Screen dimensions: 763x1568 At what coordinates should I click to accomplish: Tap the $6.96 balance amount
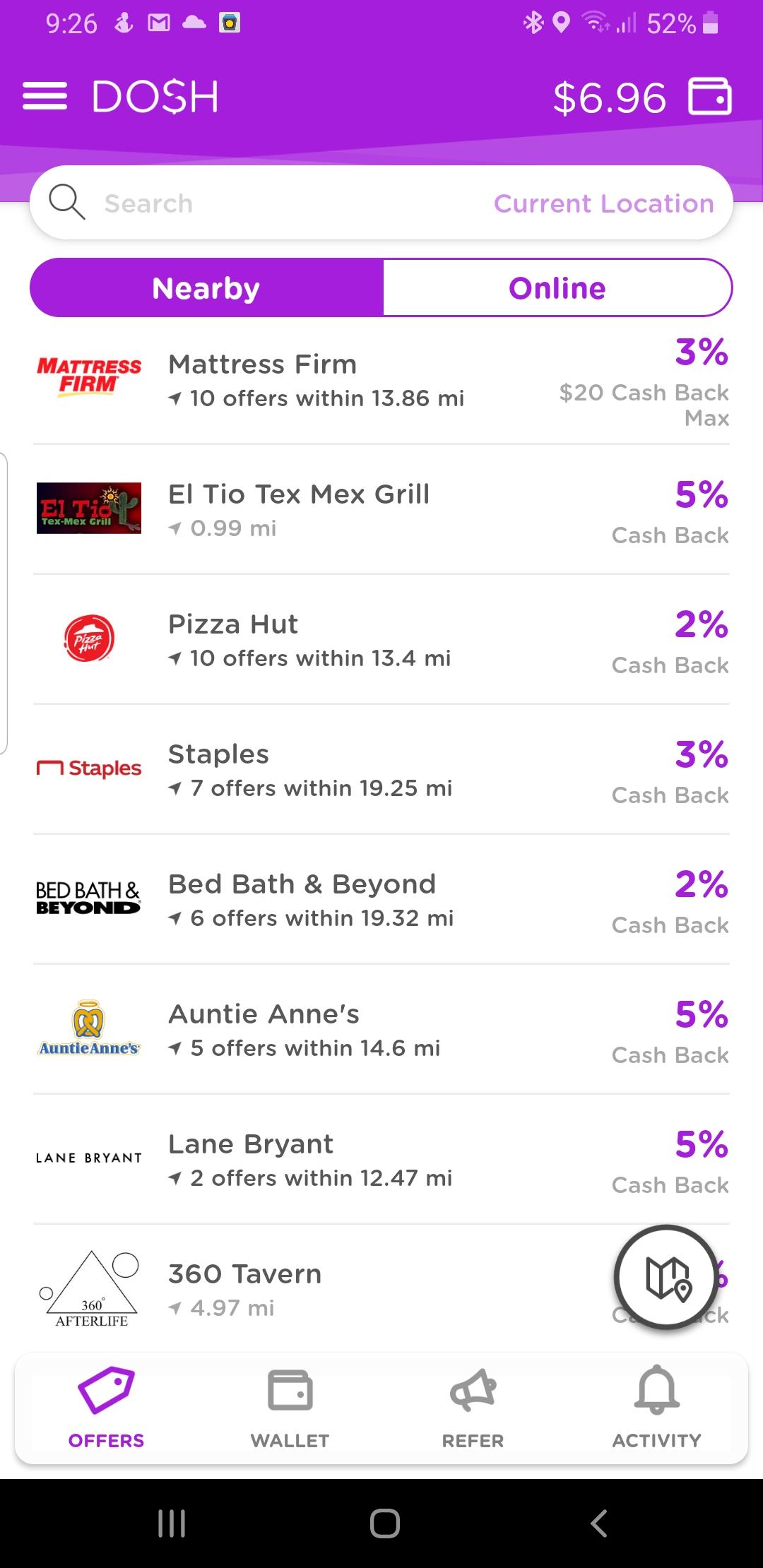[609, 97]
